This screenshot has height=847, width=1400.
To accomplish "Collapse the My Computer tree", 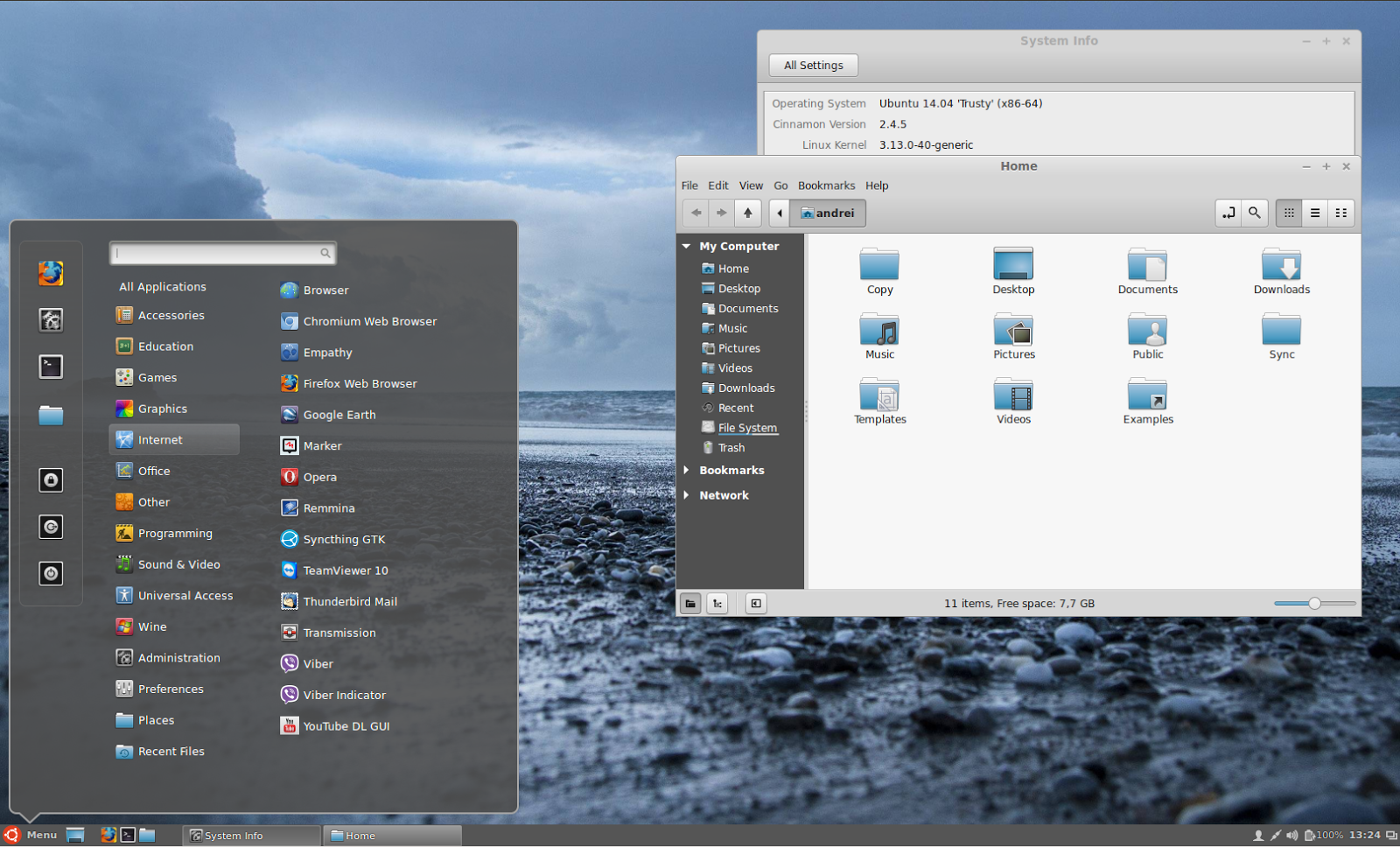I will [x=687, y=246].
